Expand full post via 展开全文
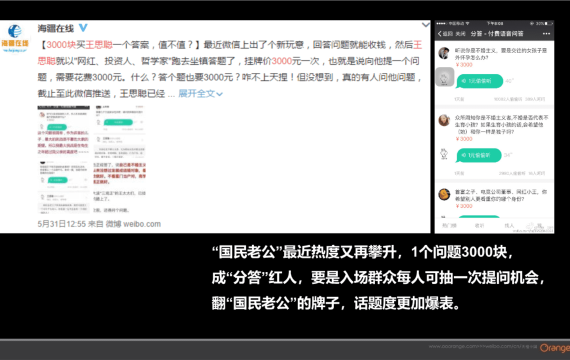570x360 pixels. click(x=200, y=93)
